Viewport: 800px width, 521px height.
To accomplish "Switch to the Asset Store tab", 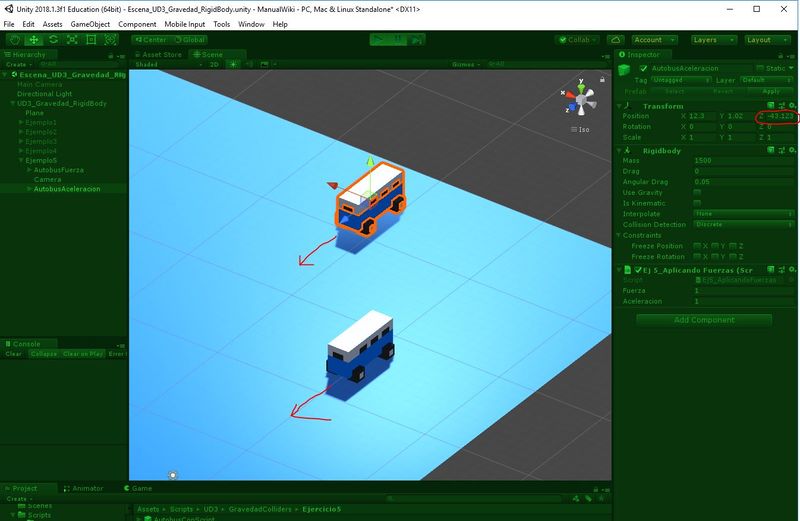I will pyautogui.click(x=159, y=55).
